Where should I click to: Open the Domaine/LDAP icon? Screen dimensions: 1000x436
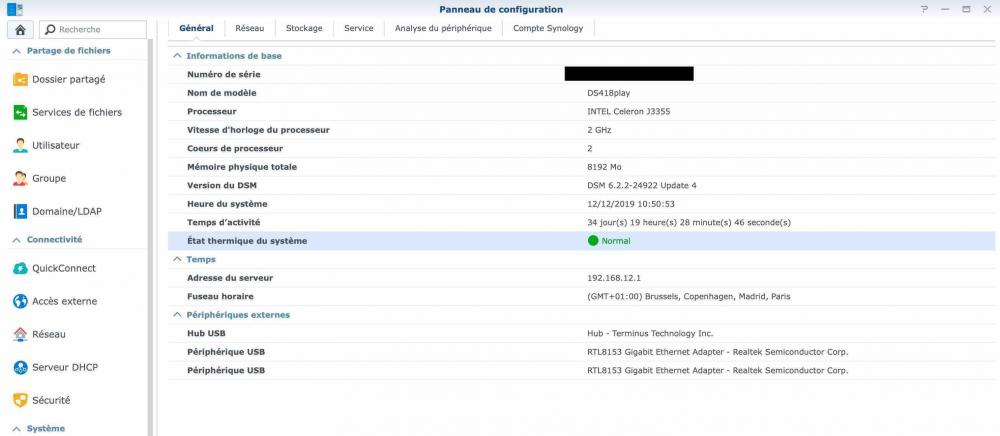pyautogui.click(x=20, y=212)
